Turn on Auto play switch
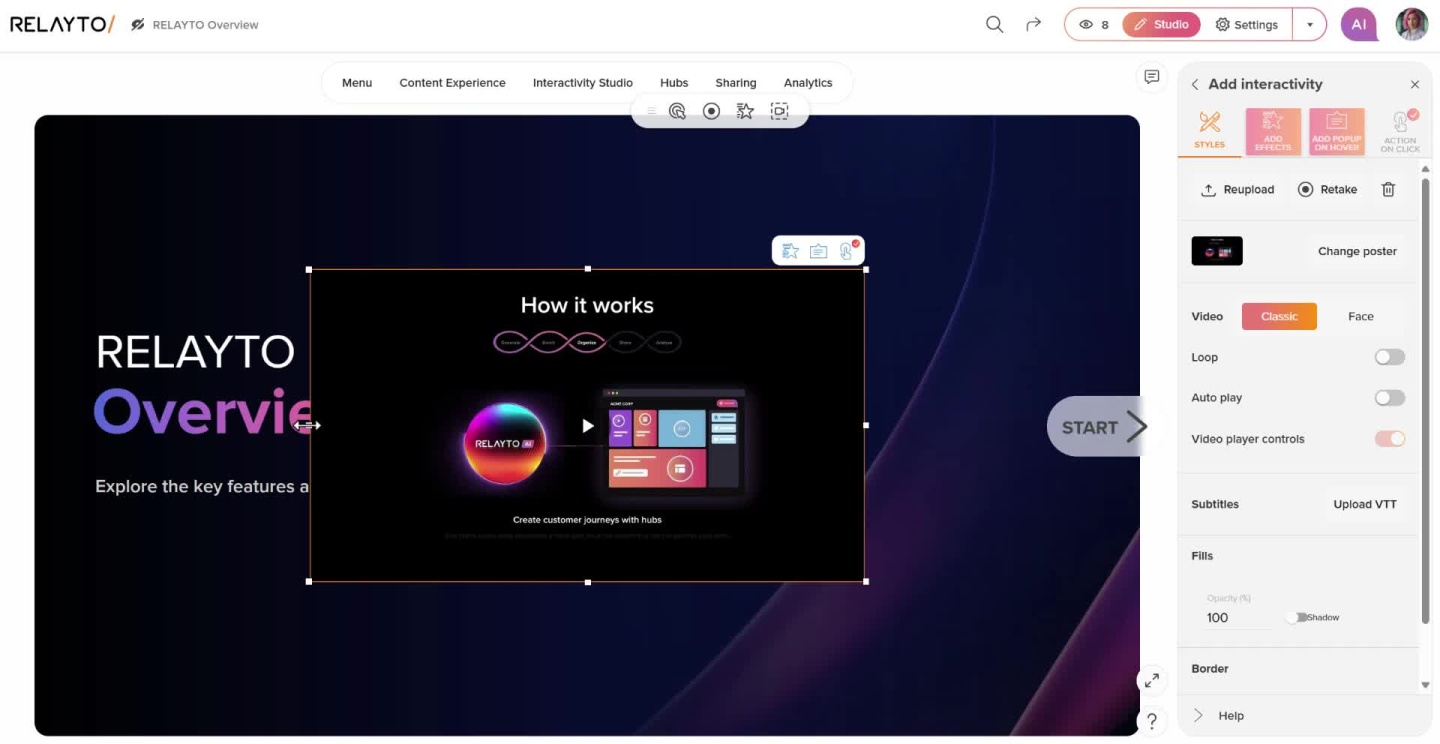 point(1389,398)
